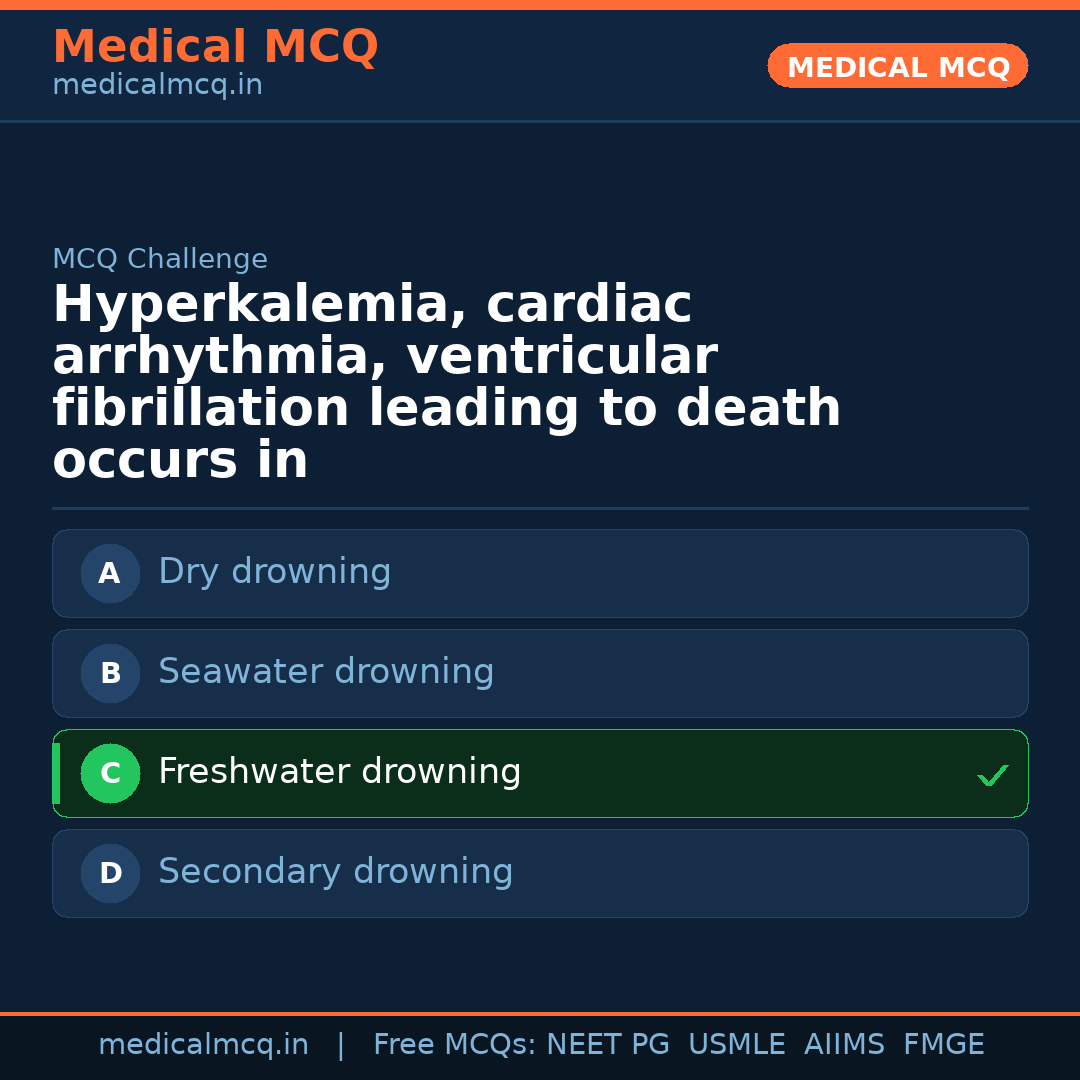Screen dimensions: 1080x1080
Task: Click the green checkmark on Freshwater drowning
Action: [x=992, y=775]
